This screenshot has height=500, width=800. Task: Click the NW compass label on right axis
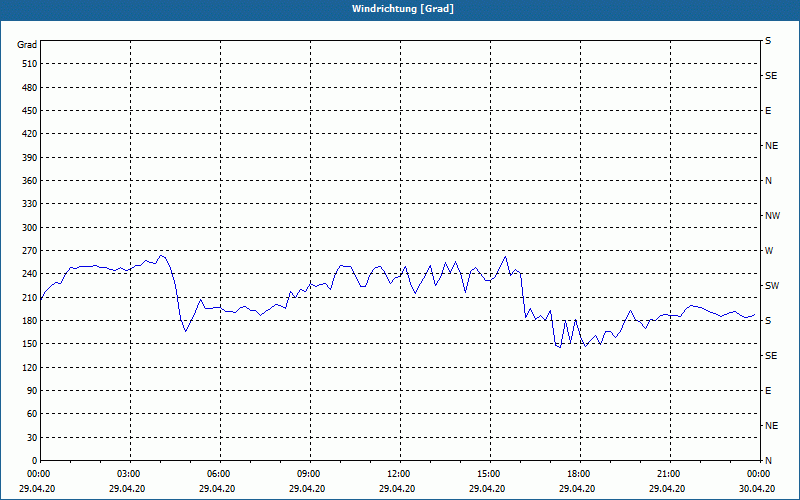coord(772,216)
